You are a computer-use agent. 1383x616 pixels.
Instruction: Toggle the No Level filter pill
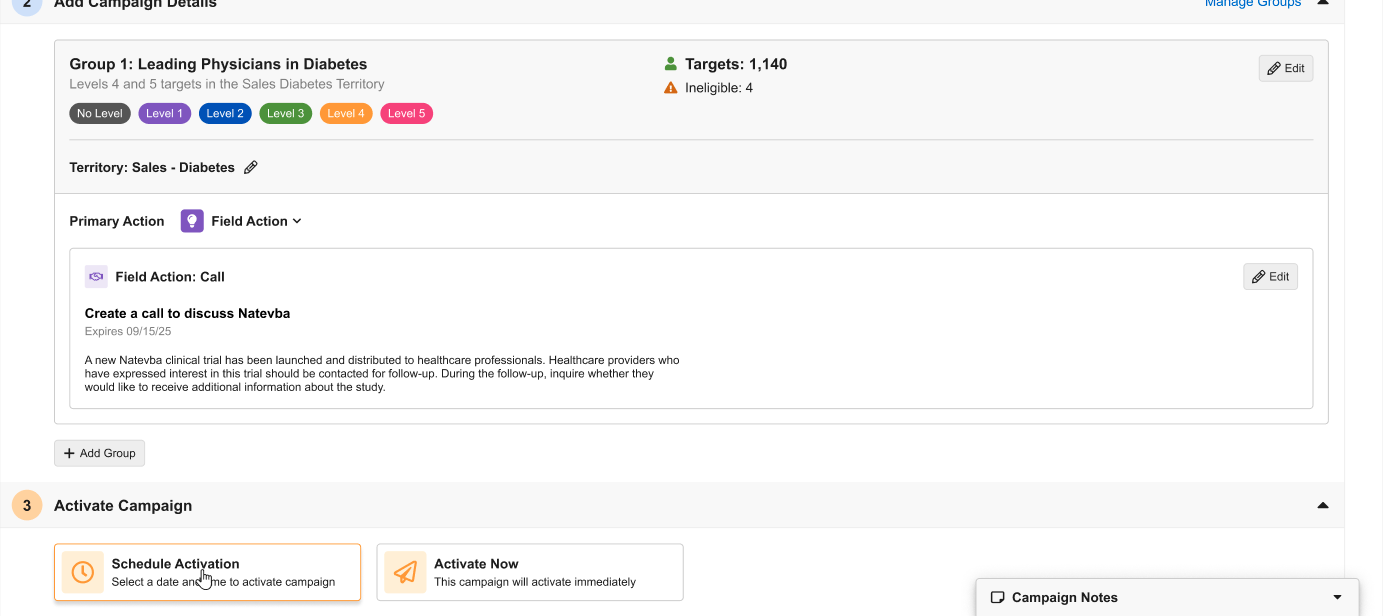(x=100, y=114)
